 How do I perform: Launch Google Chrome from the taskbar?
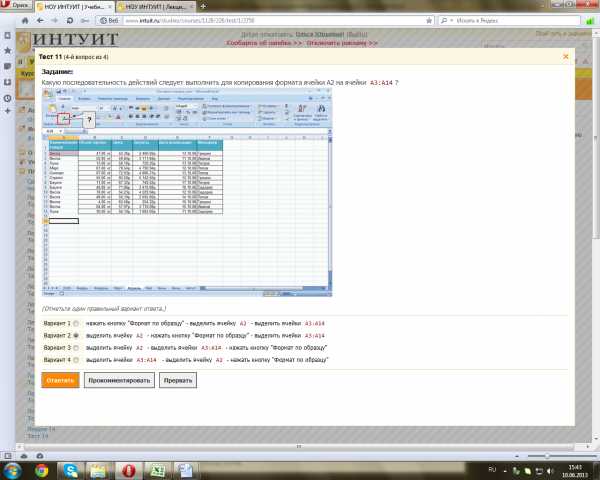pos(42,471)
